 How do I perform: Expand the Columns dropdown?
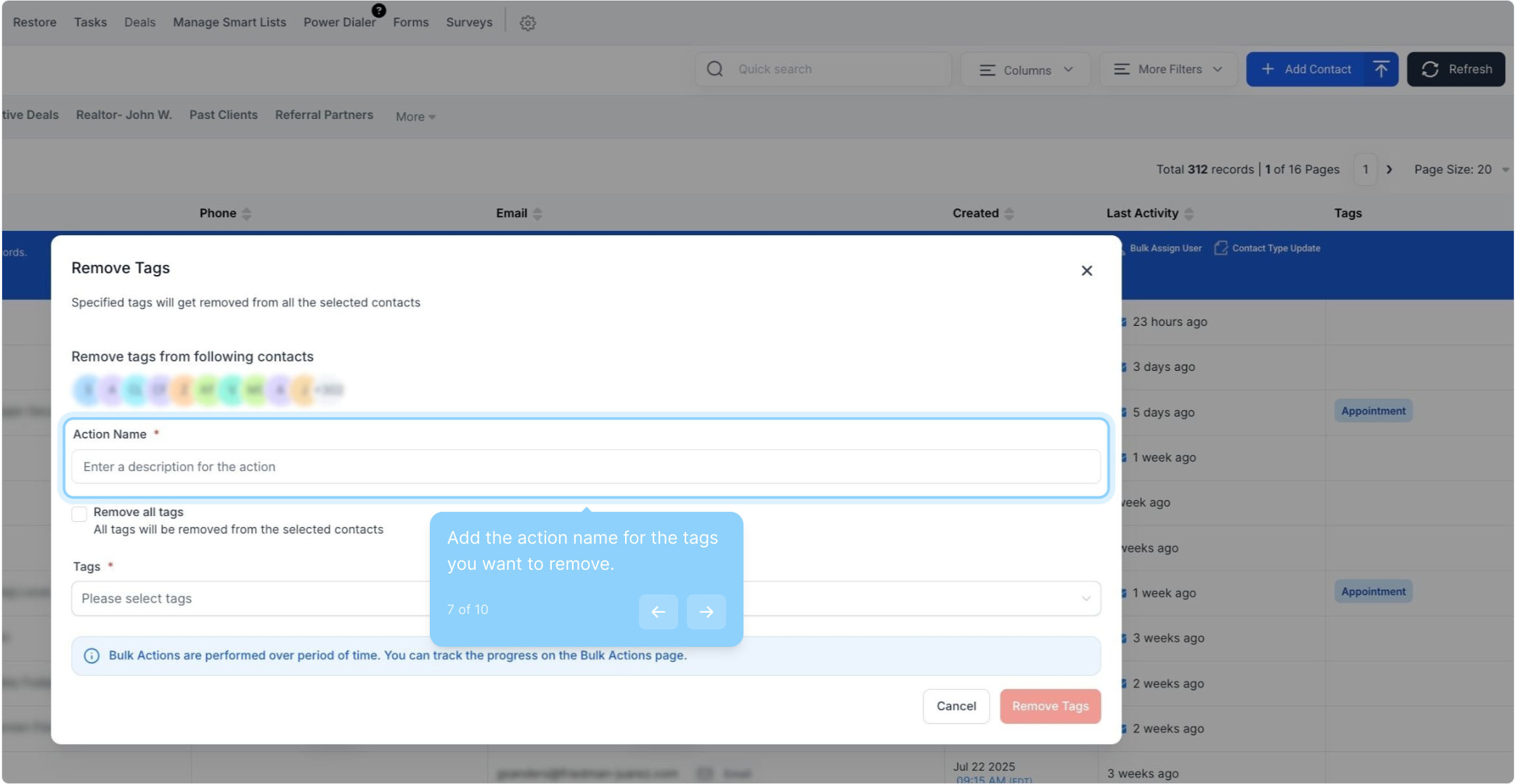point(1025,70)
